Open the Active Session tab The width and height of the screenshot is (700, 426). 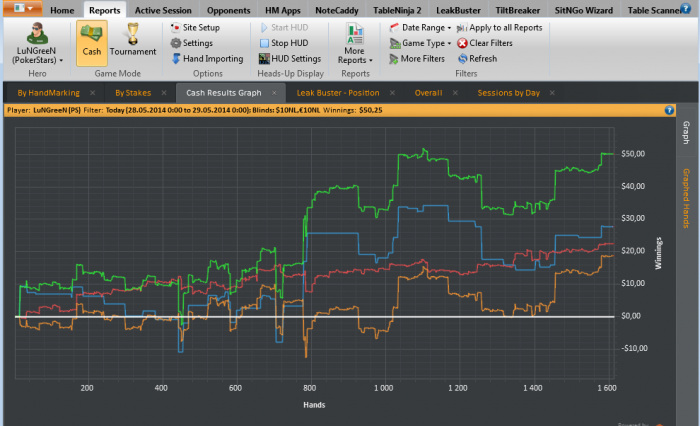coord(163,10)
